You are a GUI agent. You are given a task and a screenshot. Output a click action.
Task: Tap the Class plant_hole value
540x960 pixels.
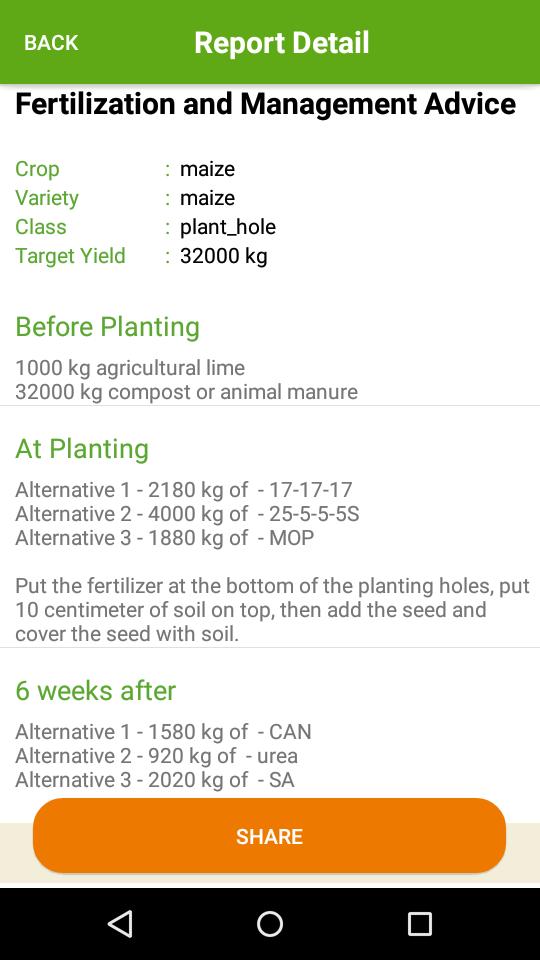tap(228, 227)
